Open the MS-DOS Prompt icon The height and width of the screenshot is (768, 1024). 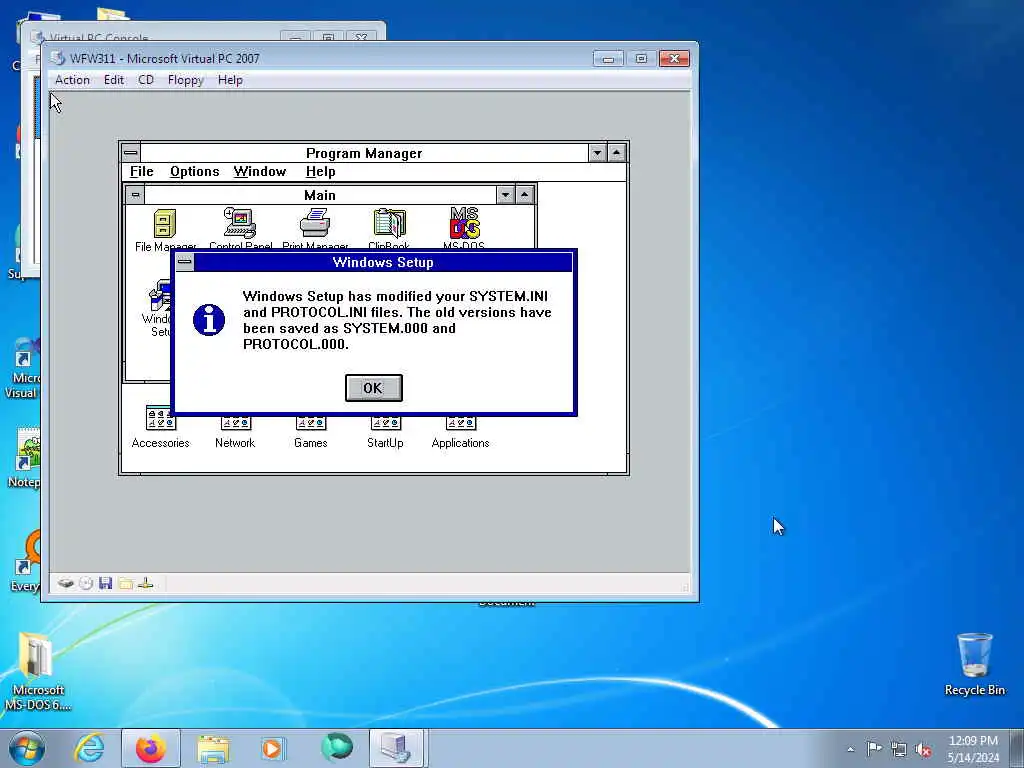pos(464,223)
